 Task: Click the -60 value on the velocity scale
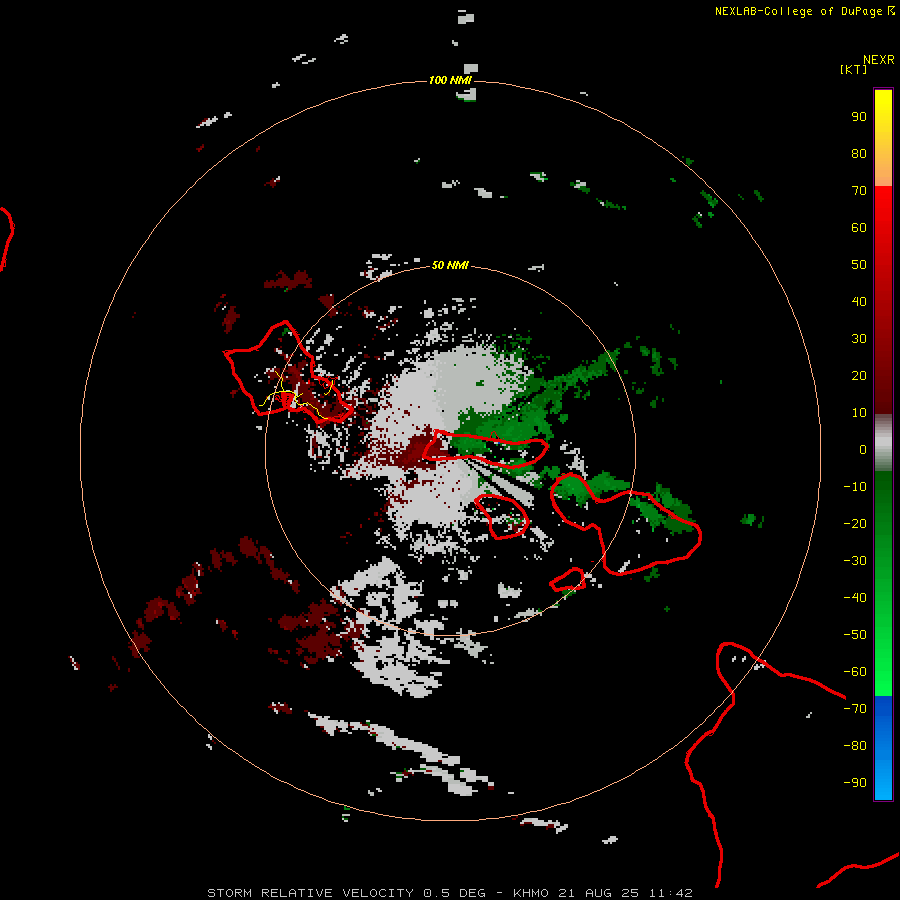[x=855, y=672]
